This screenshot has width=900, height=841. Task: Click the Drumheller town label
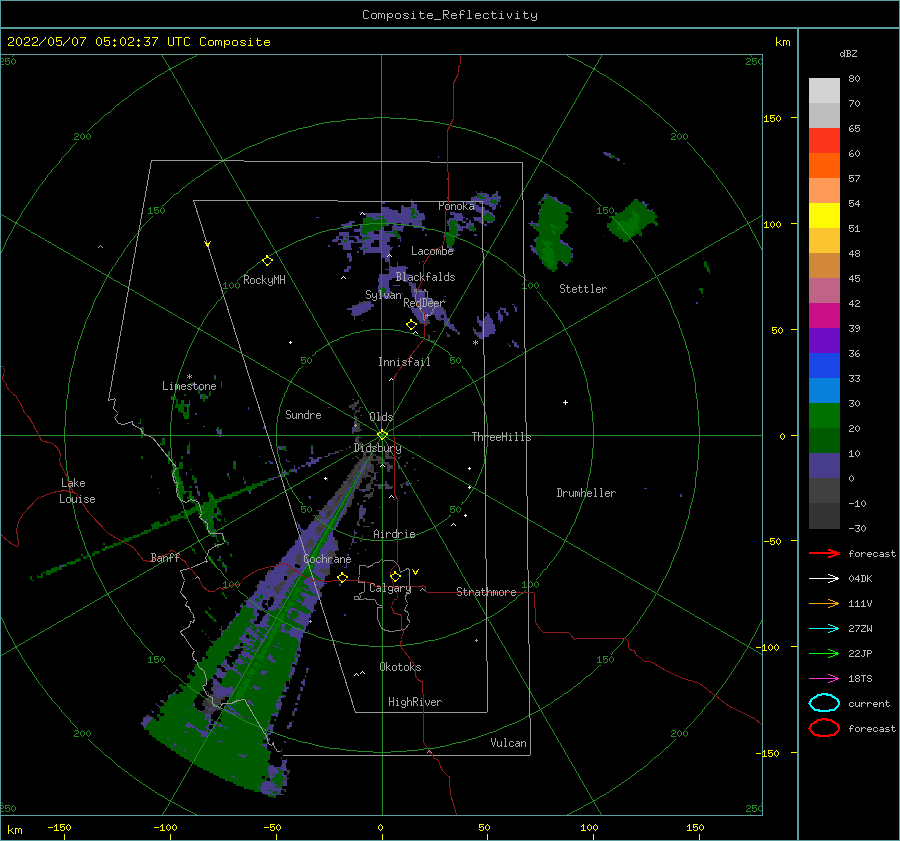click(x=586, y=493)
